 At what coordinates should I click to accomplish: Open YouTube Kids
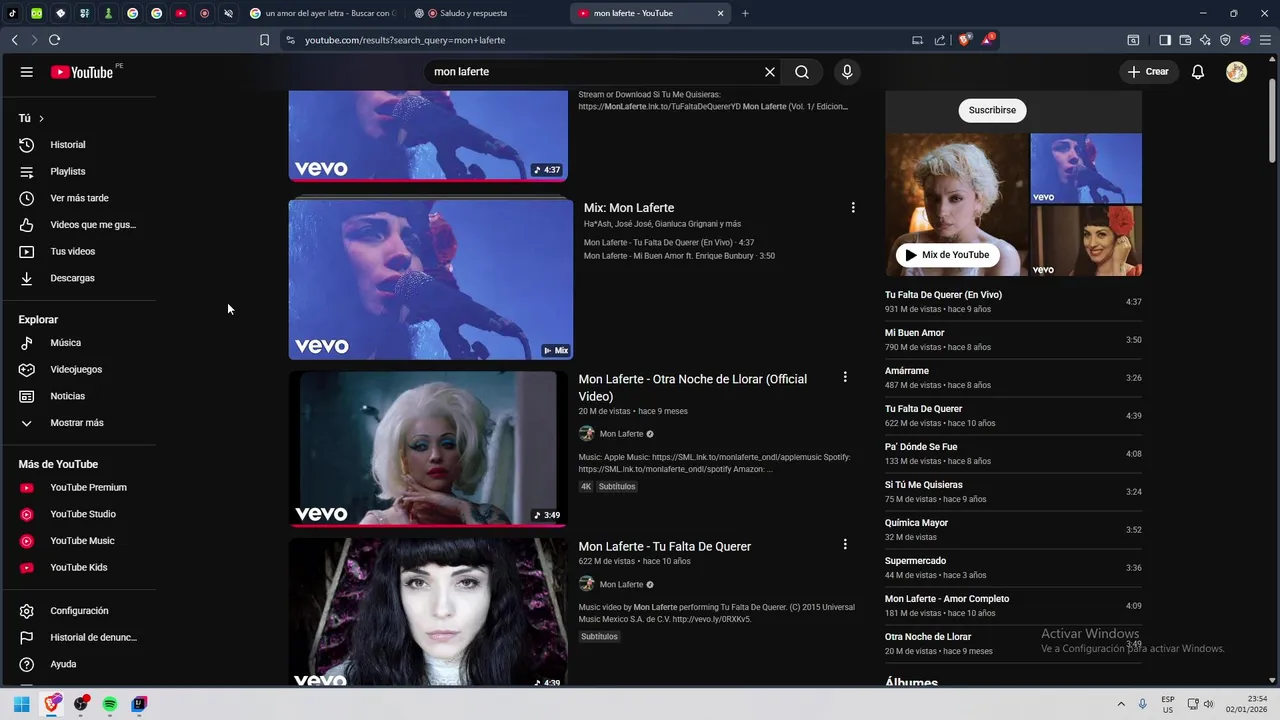78,567
